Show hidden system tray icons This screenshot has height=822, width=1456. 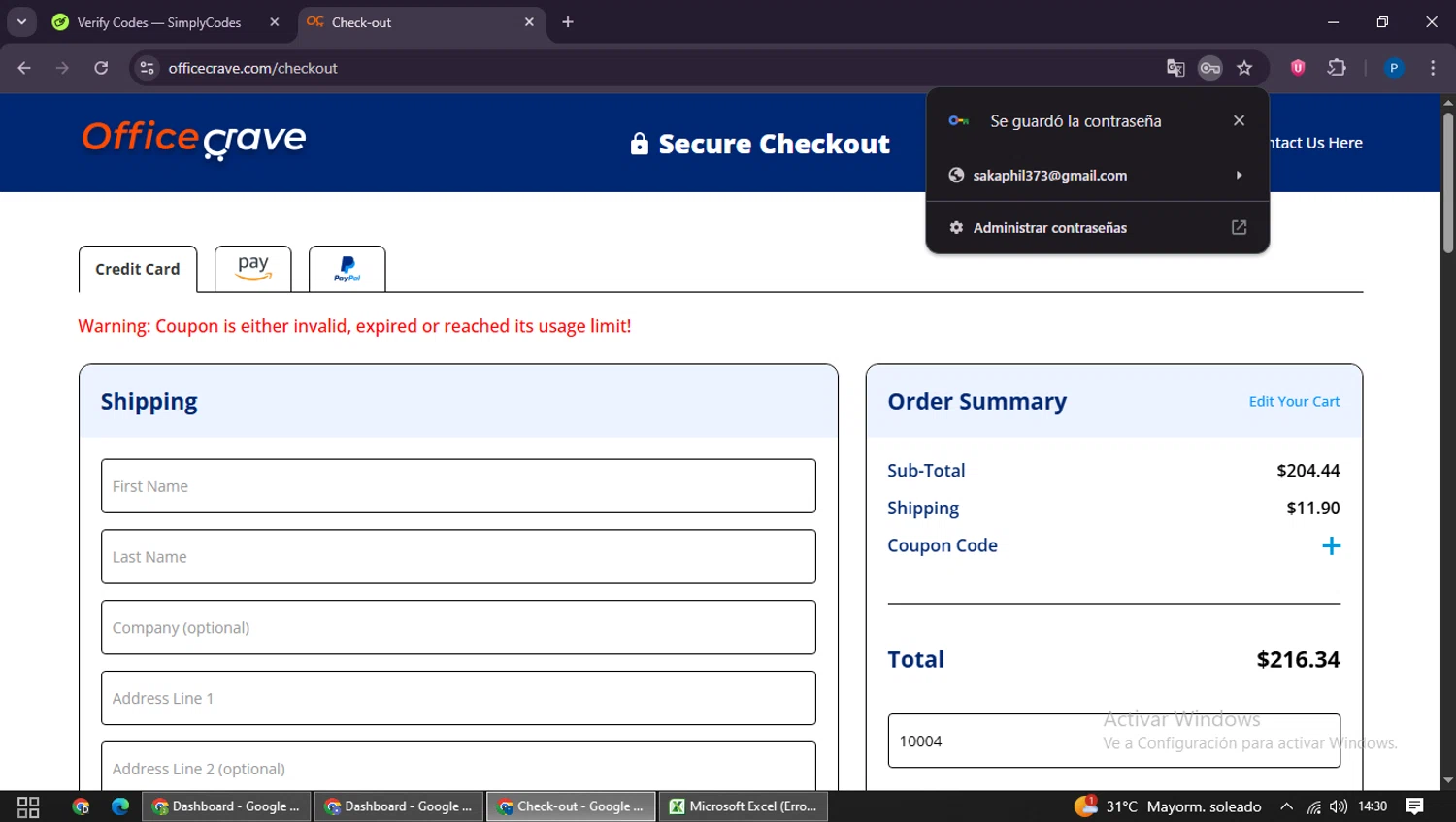tap(1286, 806)
